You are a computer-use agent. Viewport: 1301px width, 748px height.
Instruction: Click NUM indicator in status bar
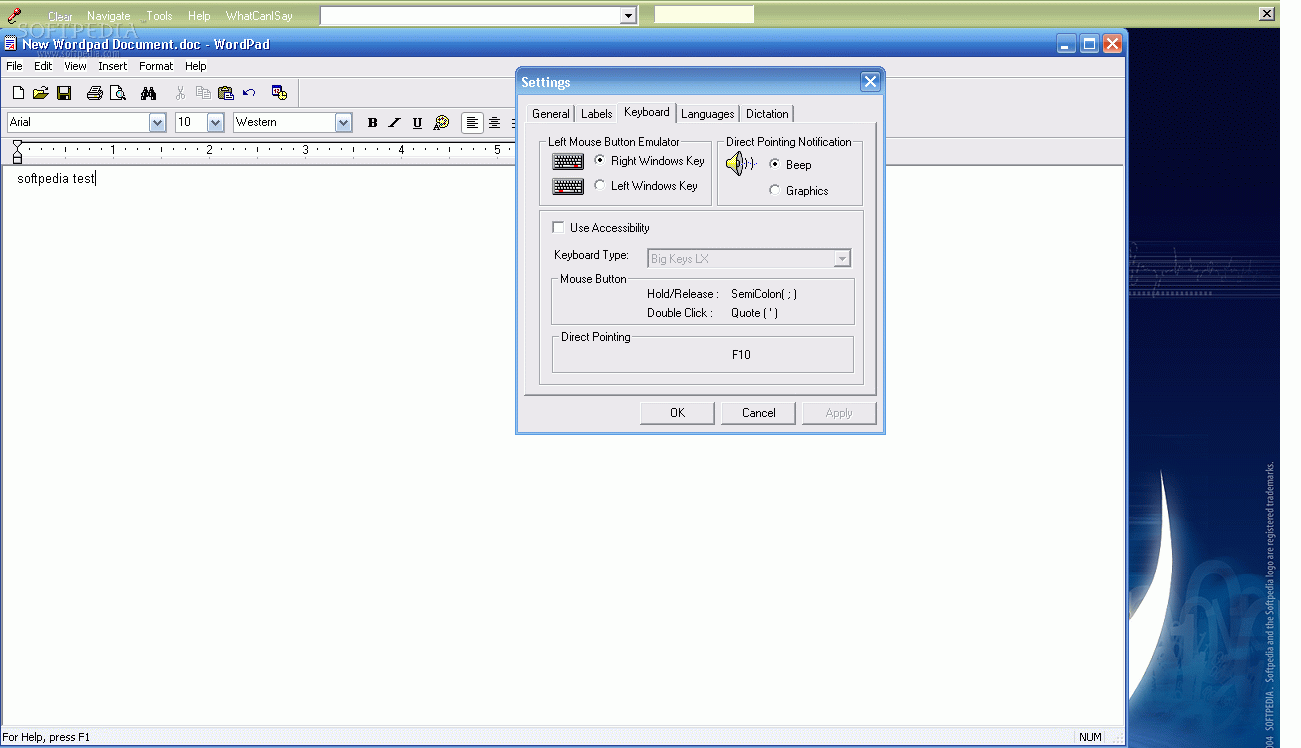(x=1090, y=737)
